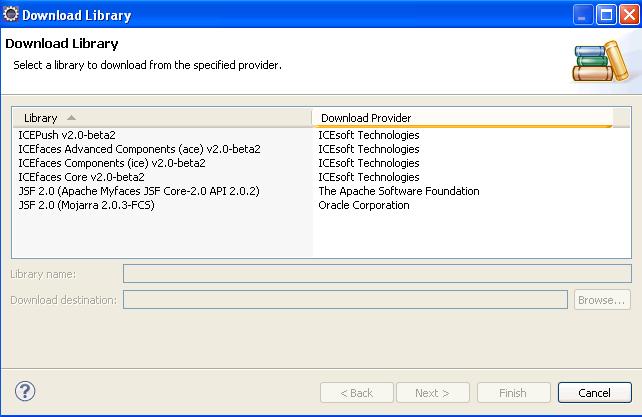Click the Eclipse gear icon in title bar
Screen dimensions: 642x417
11,14
